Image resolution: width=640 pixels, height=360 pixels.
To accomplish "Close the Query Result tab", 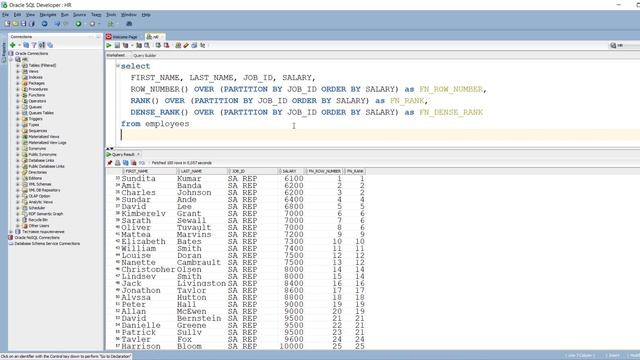I will coord(138,154).
